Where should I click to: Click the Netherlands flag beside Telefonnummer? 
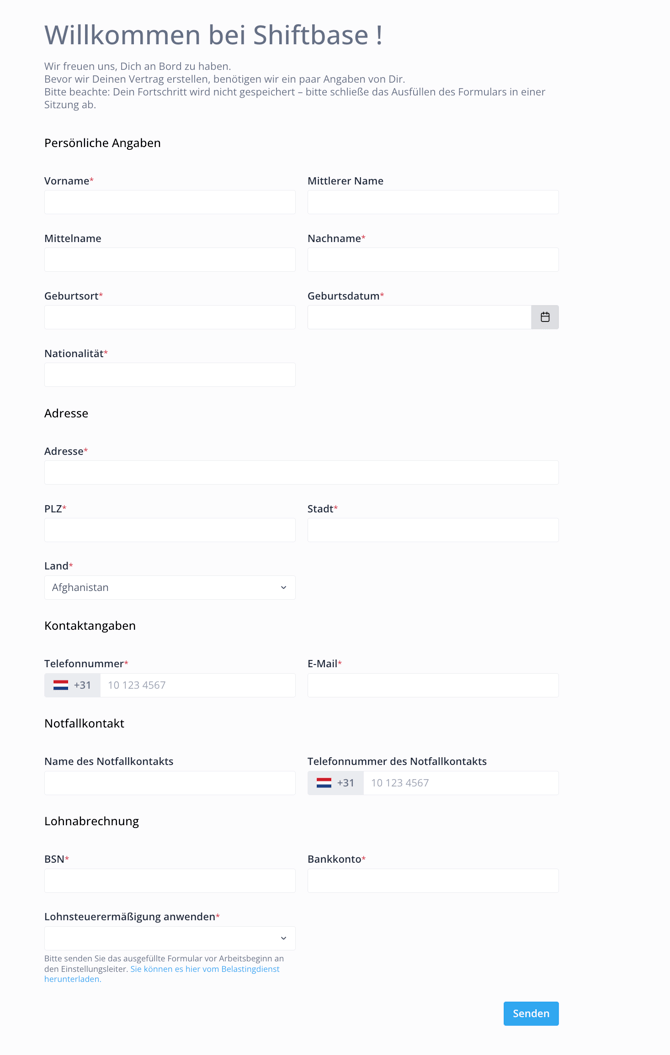pos(61,685)
